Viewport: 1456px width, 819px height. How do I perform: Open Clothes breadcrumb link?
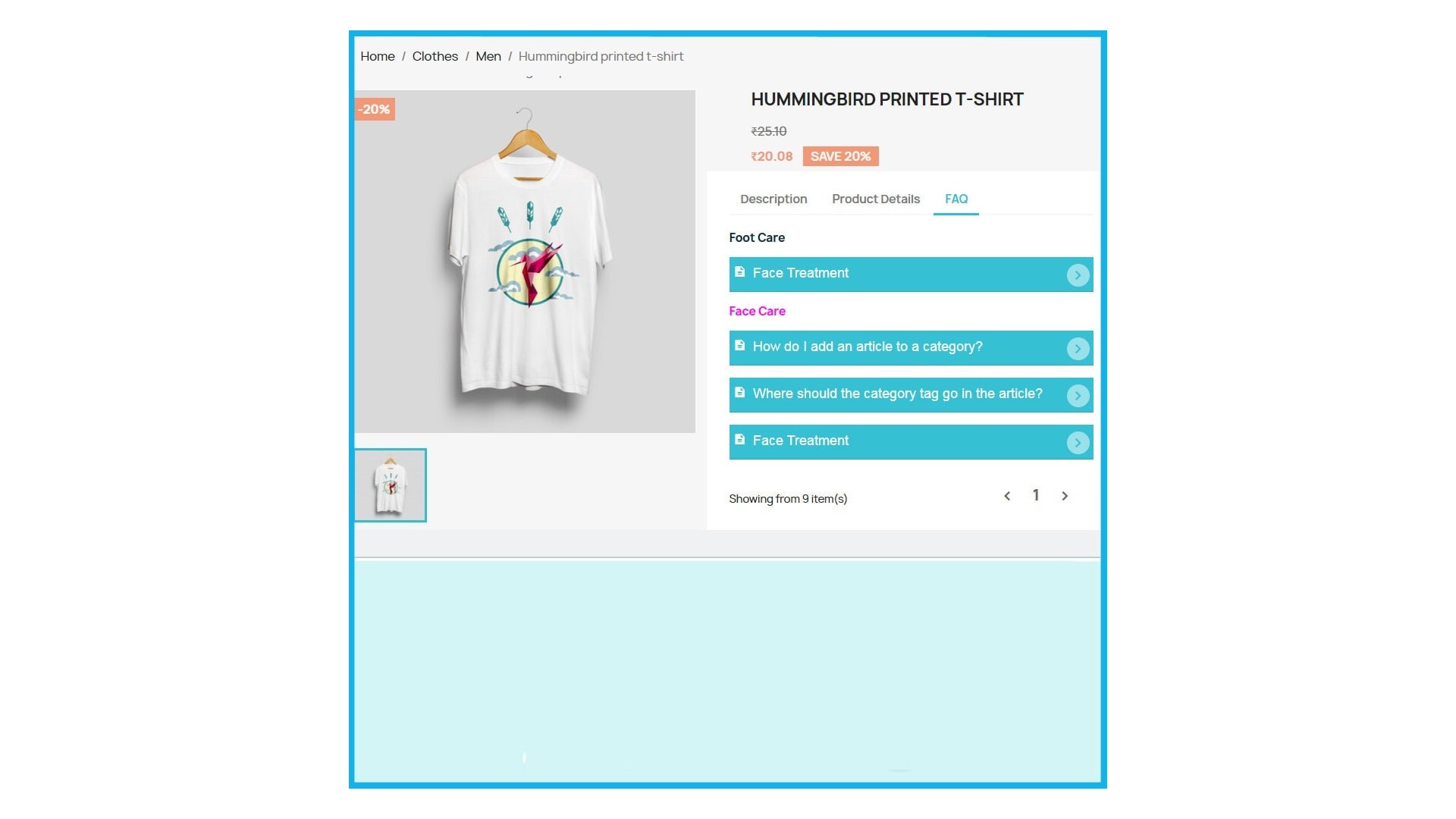click(x=435, y=56)
